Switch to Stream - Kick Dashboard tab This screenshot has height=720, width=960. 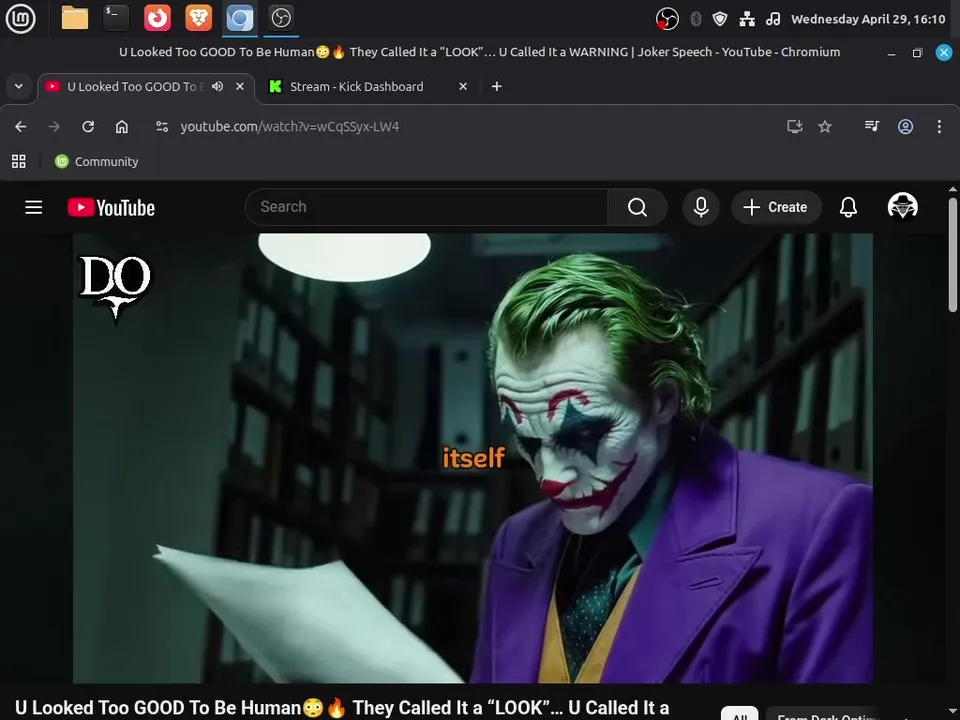pos(356,87)
